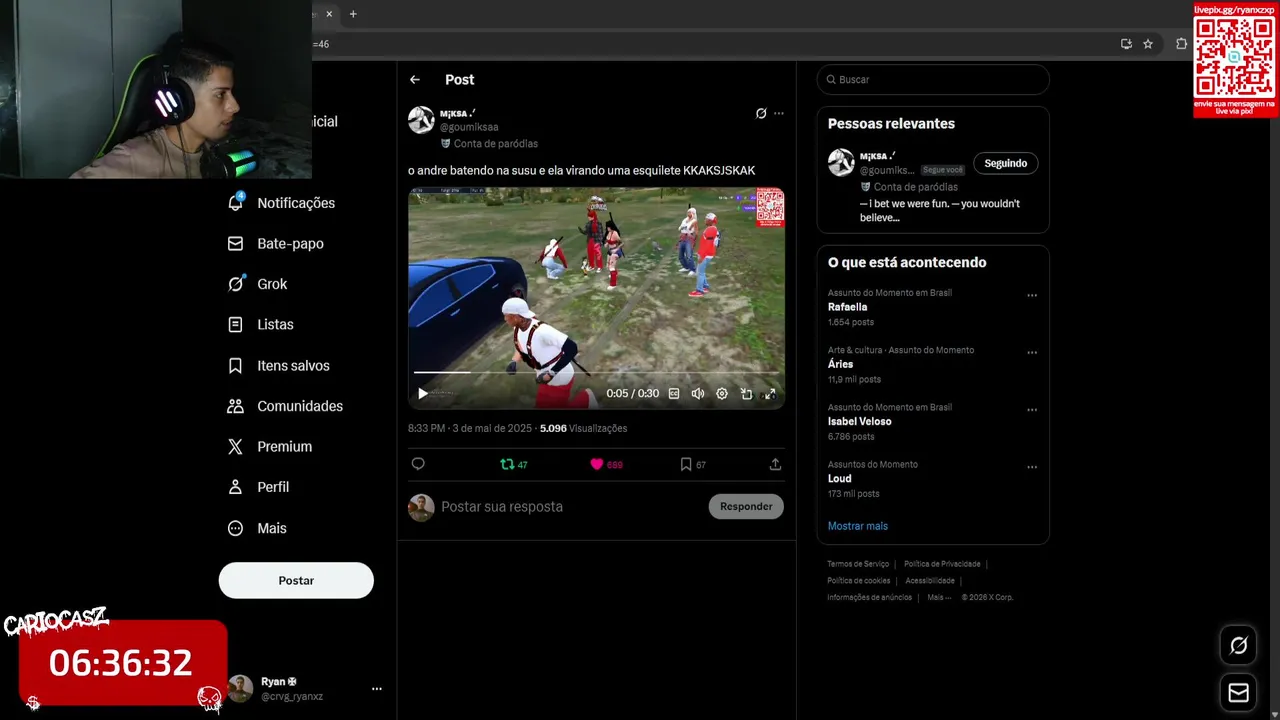This screenshot has width=1280, height=720.
Task: Open options for Áries trend
Action: click(x=1032, y=353)
